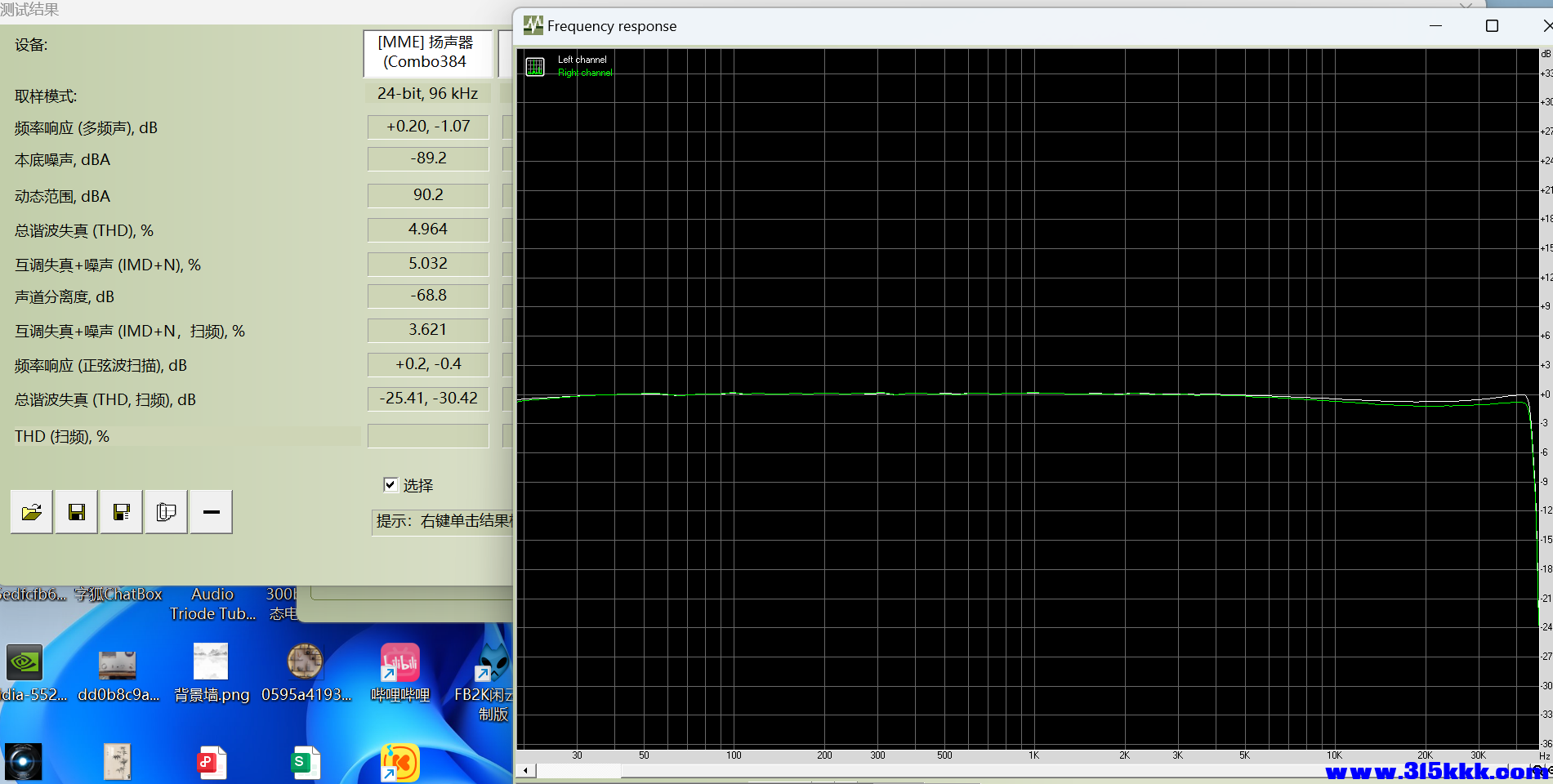Screen dimensions: 1553x784
Task: Click the label 动态范围, dBA
Action: pyautogui.click(x=62, y=197)
